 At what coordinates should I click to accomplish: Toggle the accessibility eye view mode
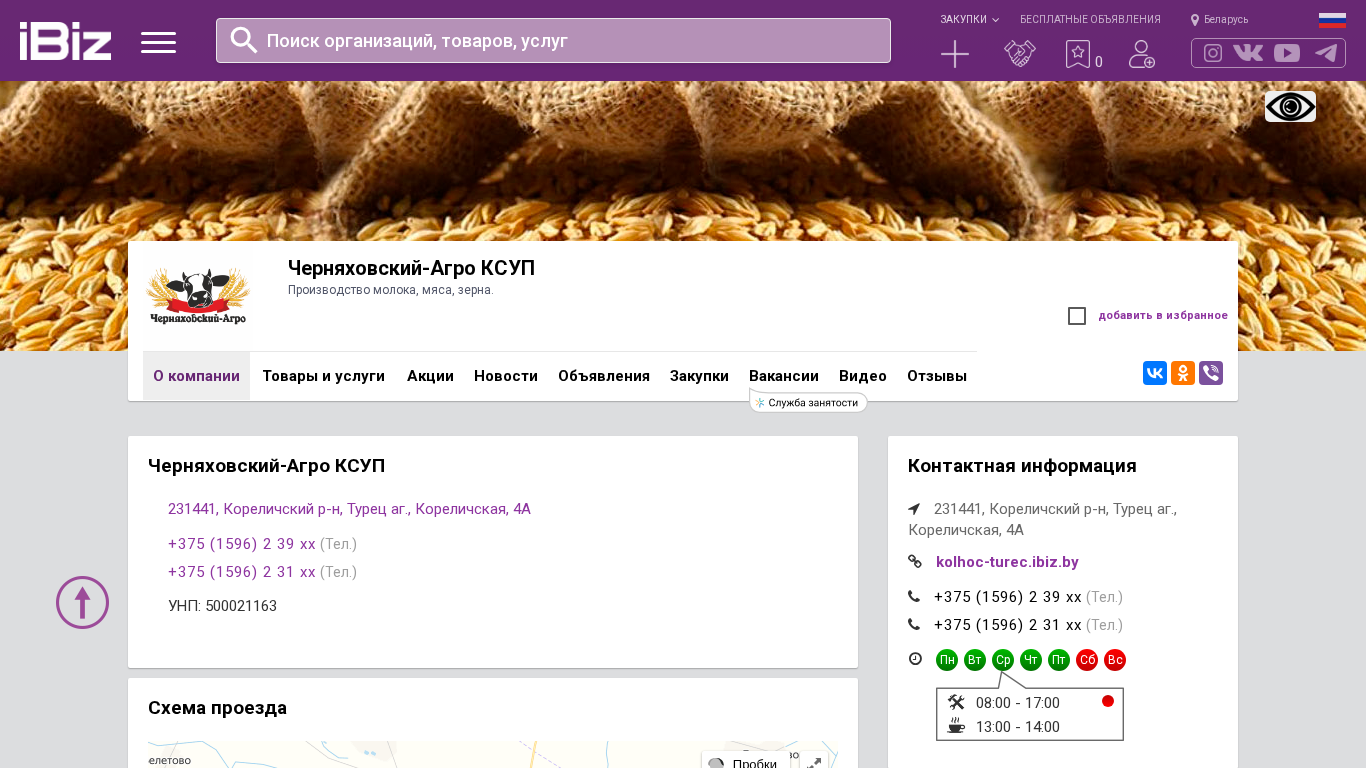click(1290, 107)
